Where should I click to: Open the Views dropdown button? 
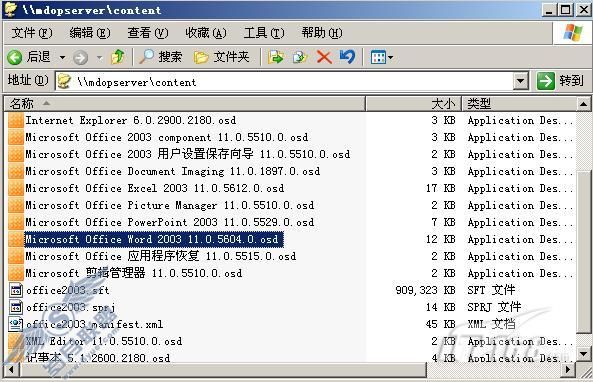click(x=382, y=57)
